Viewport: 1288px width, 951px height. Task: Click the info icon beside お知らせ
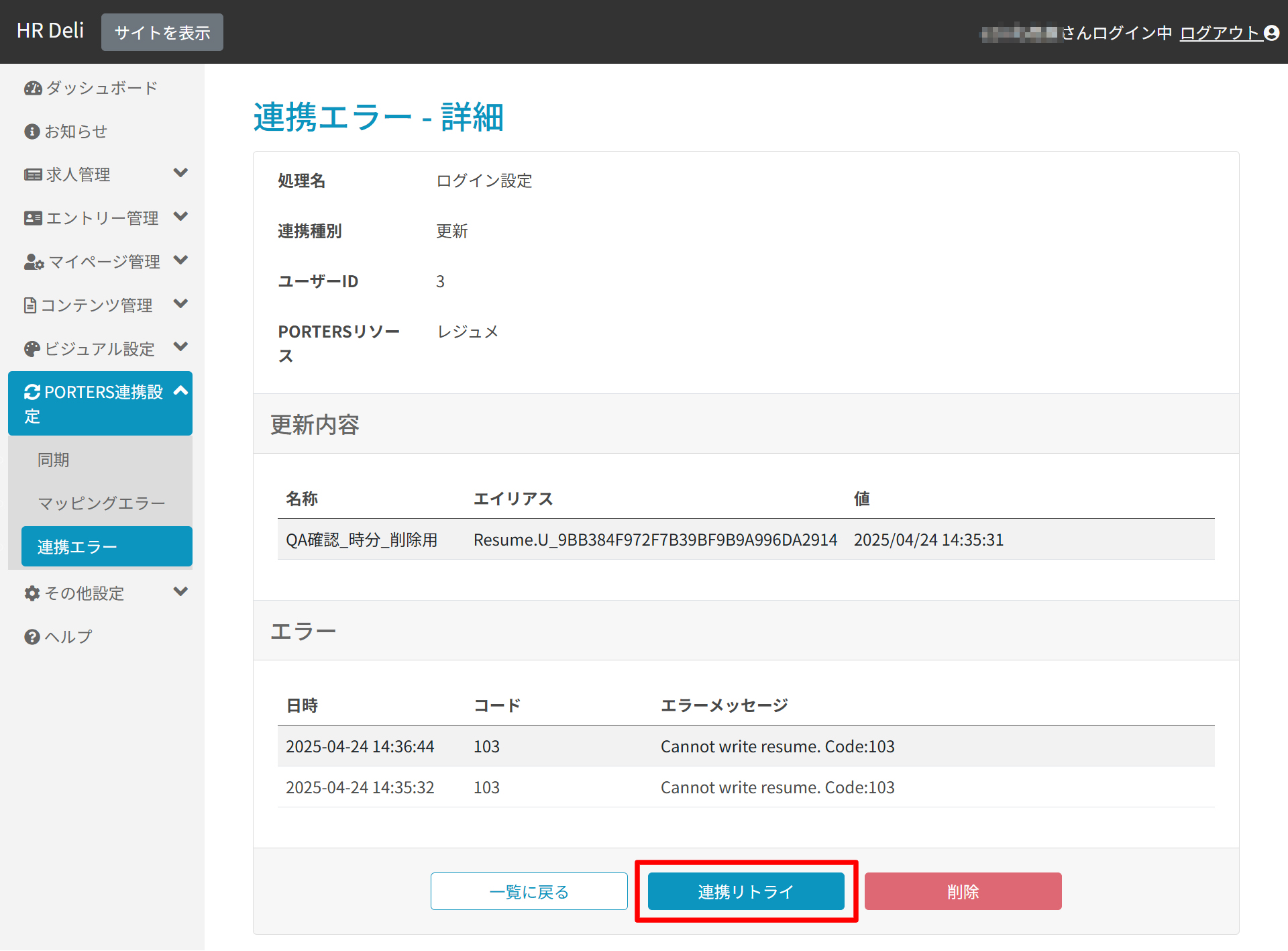[x=32, y=132]
